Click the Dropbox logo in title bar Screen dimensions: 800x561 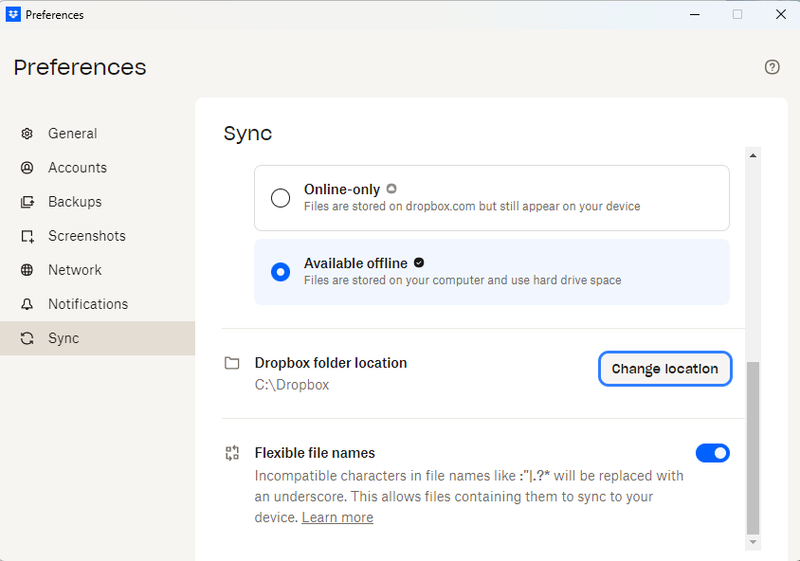click(x=14, y=14)
